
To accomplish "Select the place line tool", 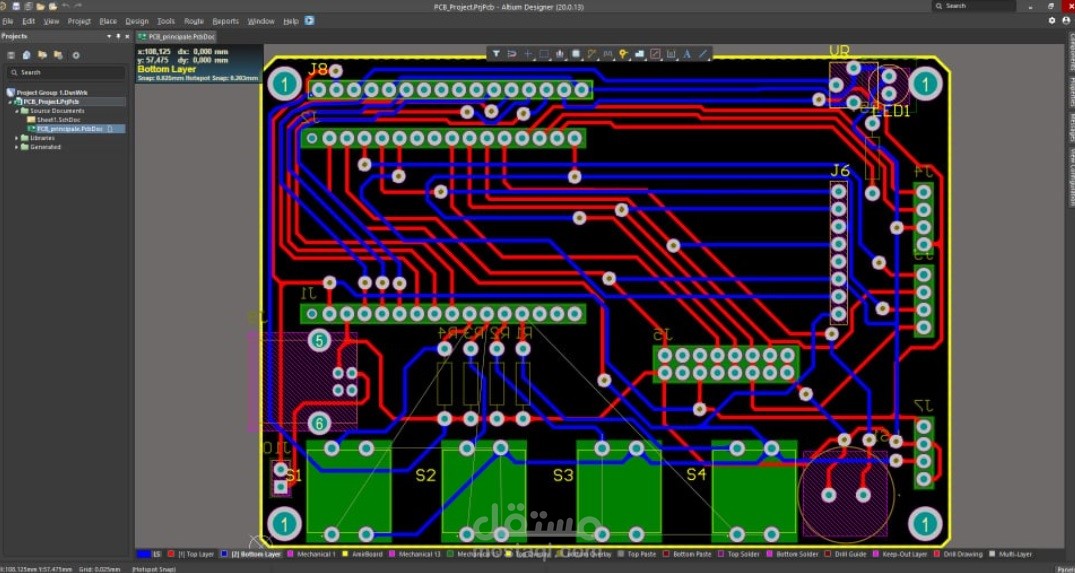I will [x=702, y=53].
